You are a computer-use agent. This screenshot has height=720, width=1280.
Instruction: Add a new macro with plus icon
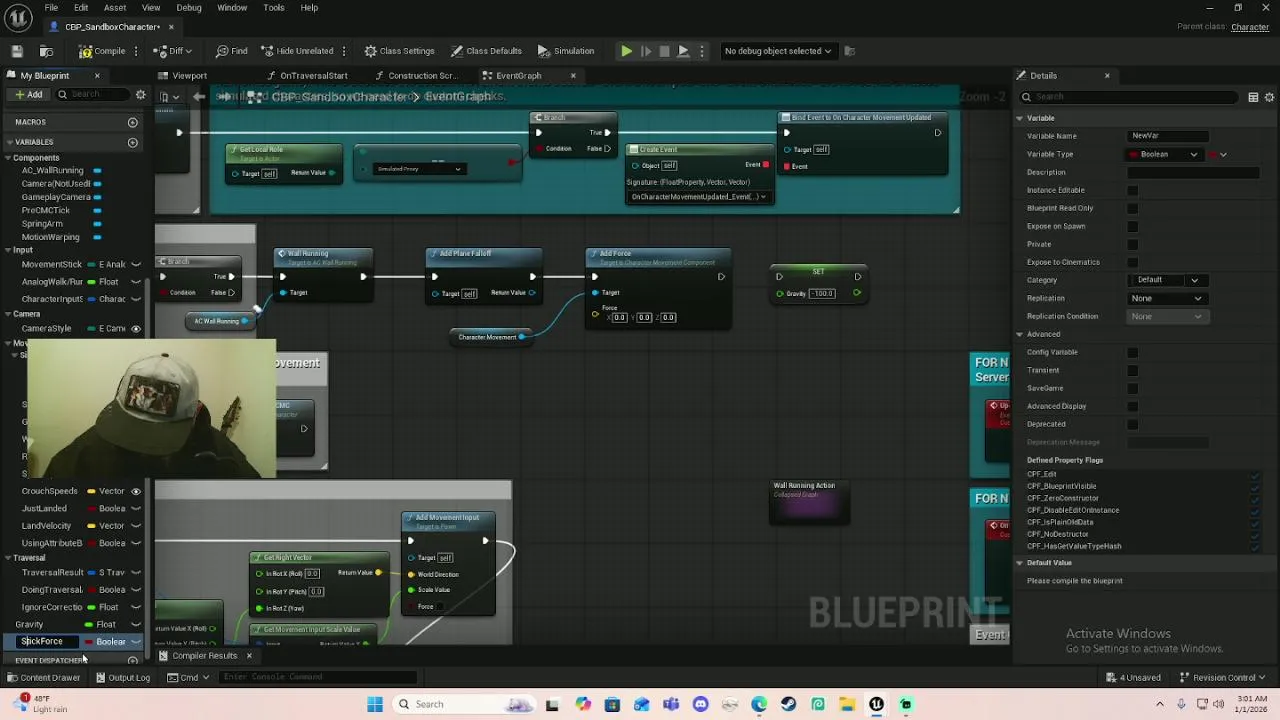point(132,123)
